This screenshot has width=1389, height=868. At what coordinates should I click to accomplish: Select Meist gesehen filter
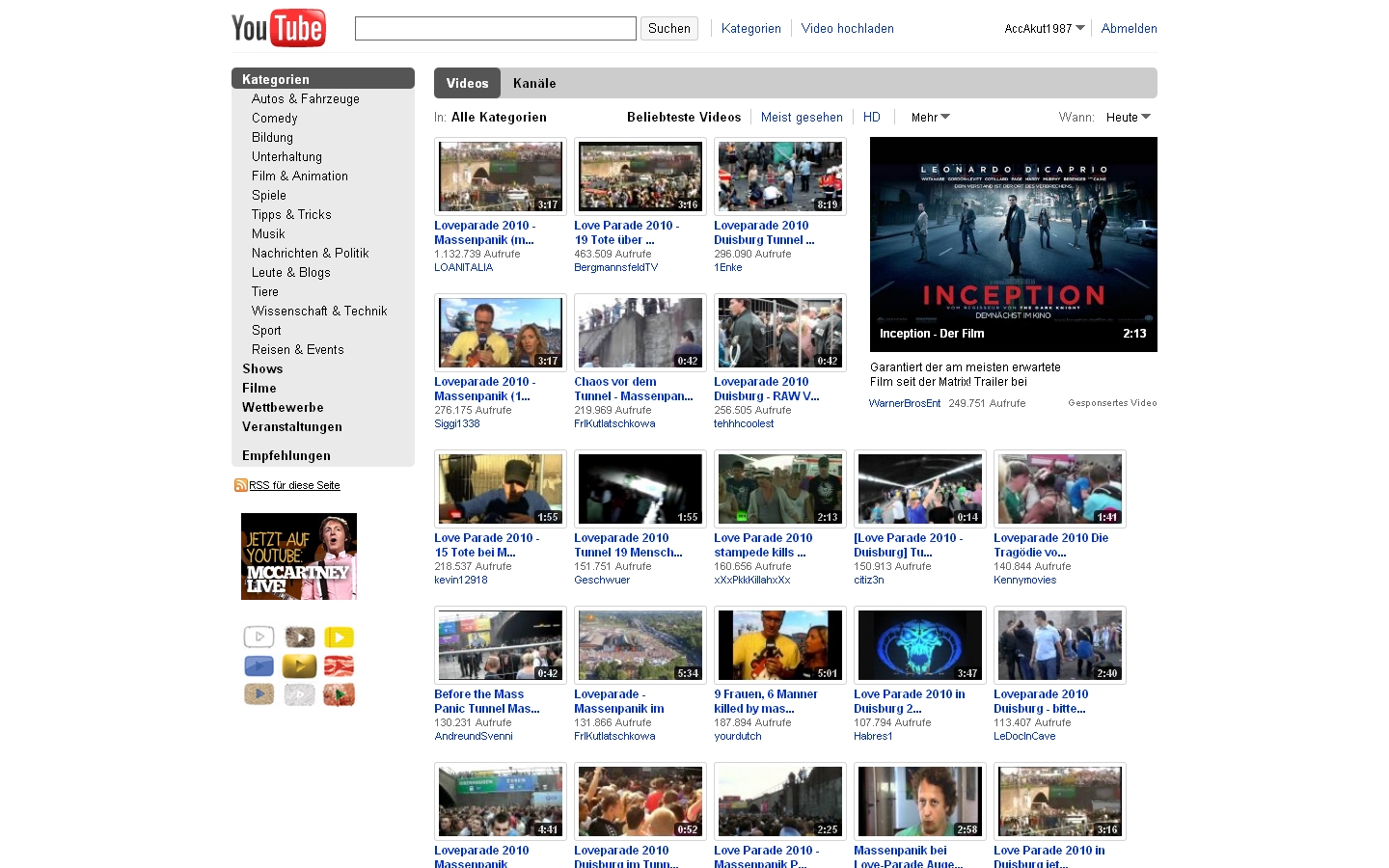tap(802, 117)
